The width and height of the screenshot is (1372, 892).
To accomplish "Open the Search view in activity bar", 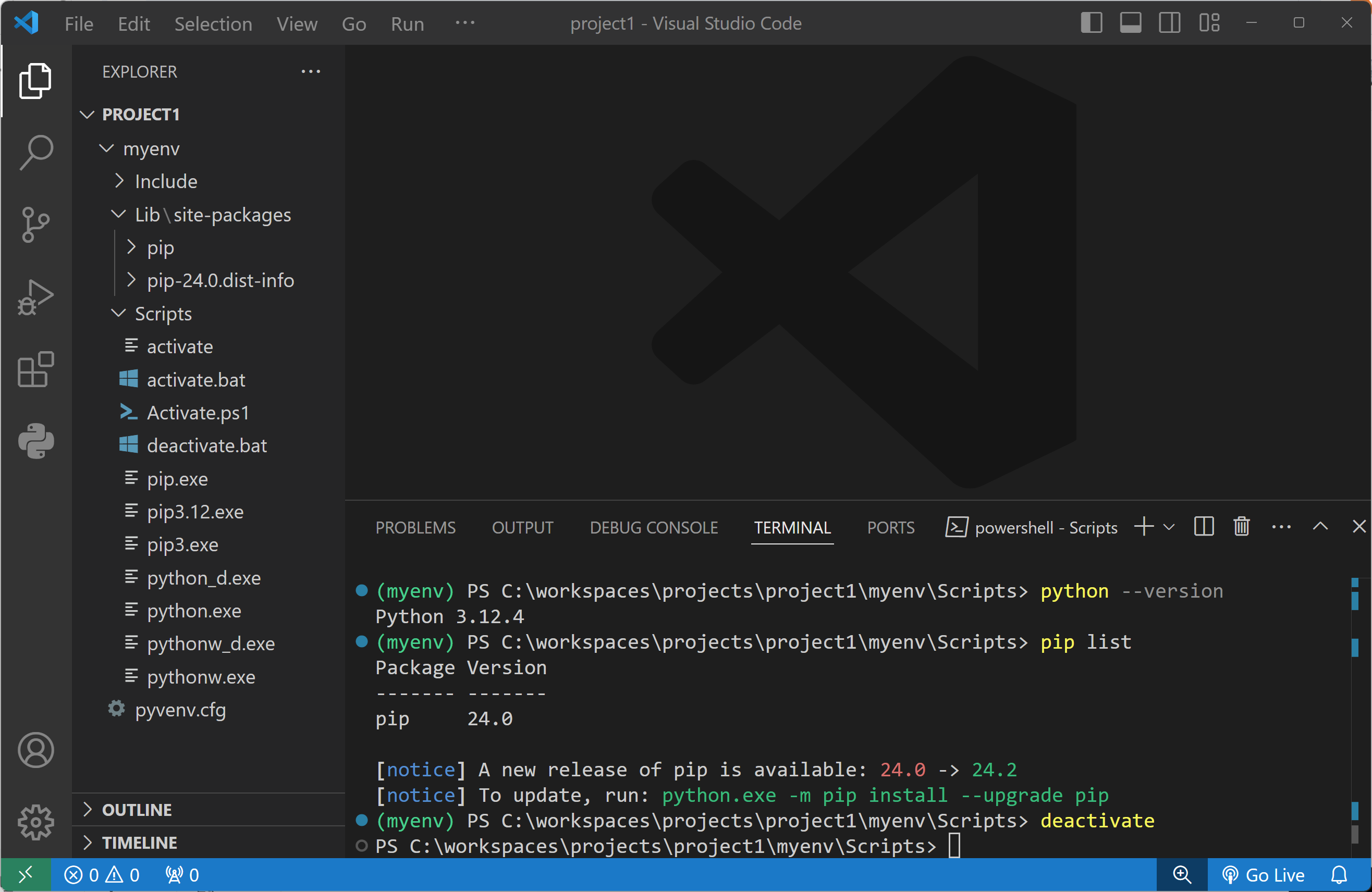I will pos(36,153).
